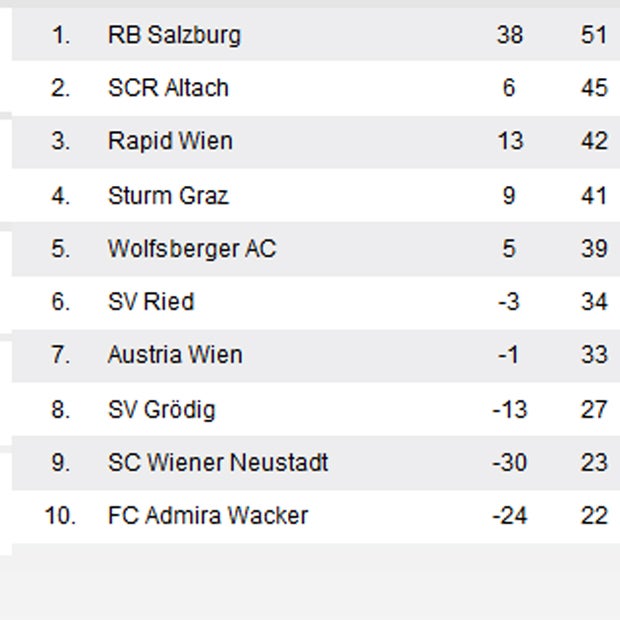
Task: Click the FC Admira Wacker name
Action: (x=208, y=516)
